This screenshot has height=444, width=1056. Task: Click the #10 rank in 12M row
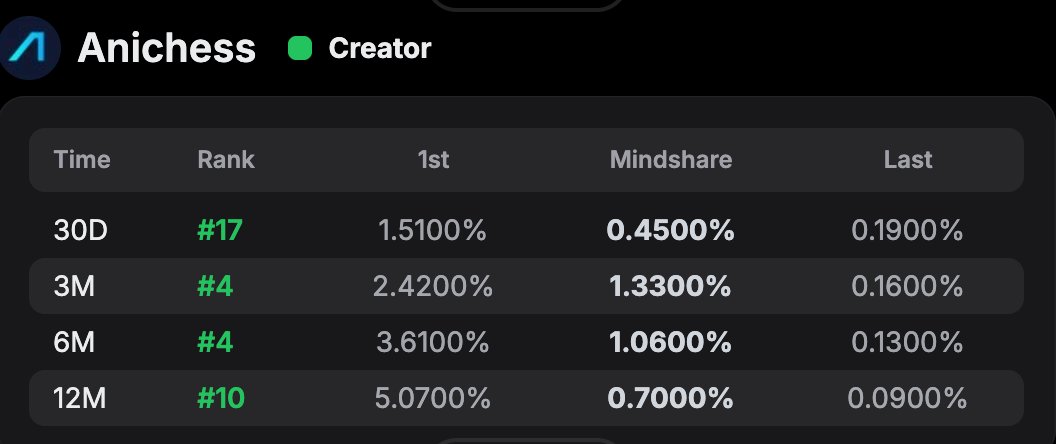tap(221, 399)
